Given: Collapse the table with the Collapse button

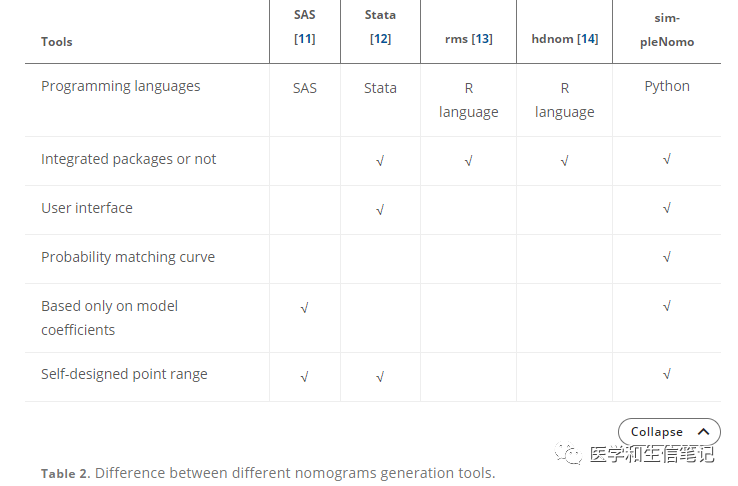Looking at the screenshot, I should coord(658,432).
